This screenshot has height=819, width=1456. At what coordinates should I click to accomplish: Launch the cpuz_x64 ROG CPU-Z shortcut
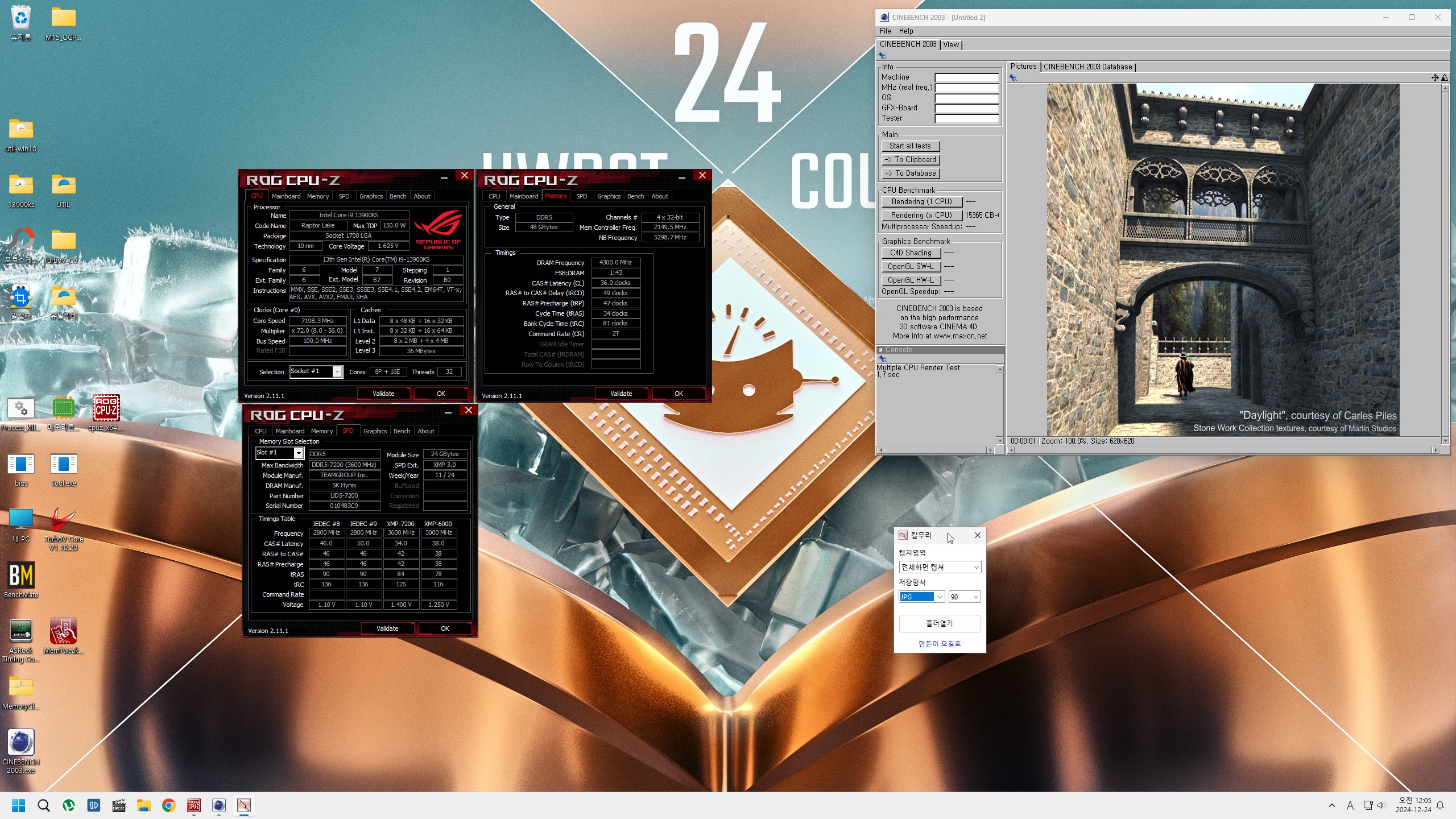pos(106,413)
